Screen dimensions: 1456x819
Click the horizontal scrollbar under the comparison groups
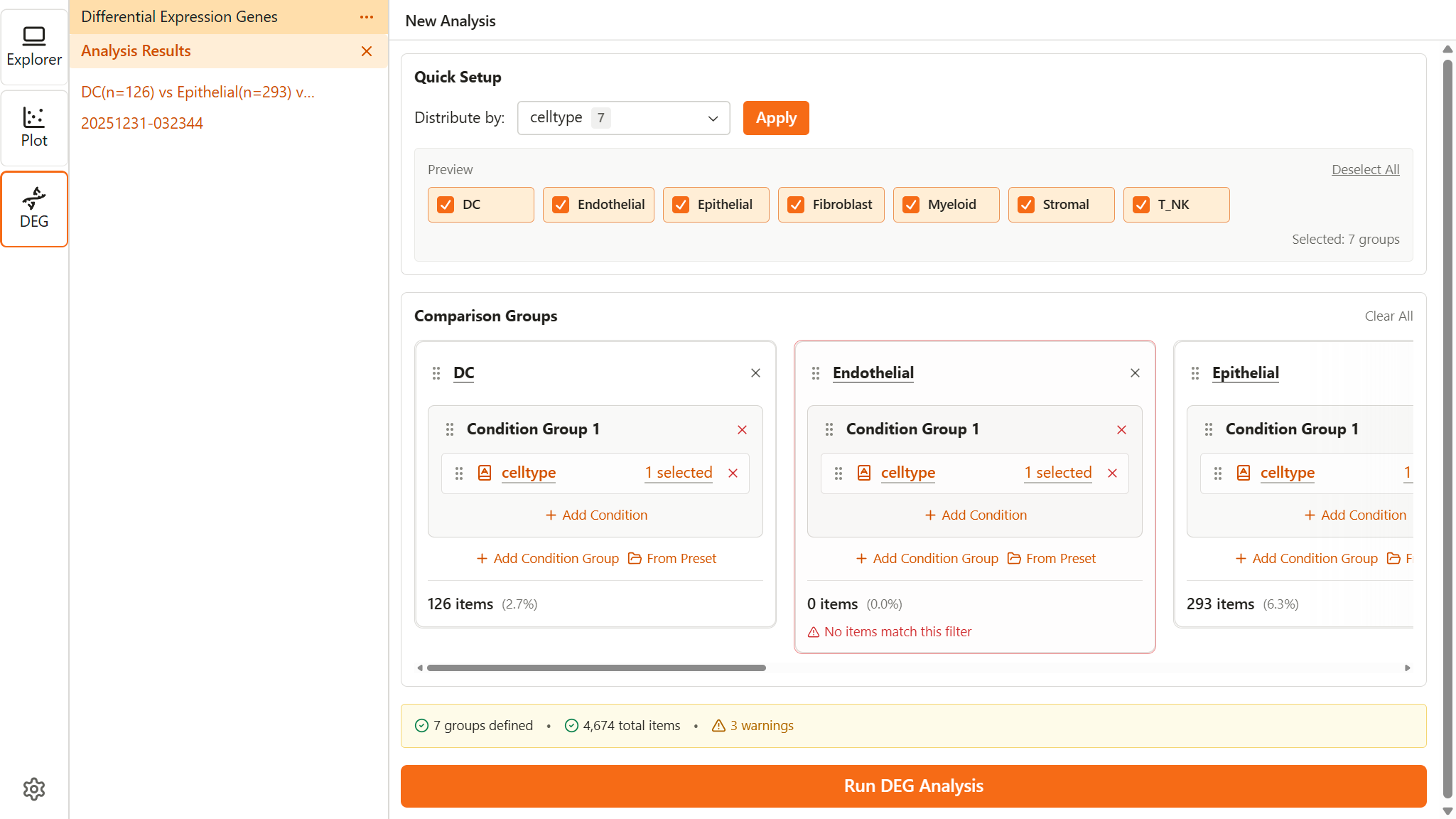pos(595,668)
